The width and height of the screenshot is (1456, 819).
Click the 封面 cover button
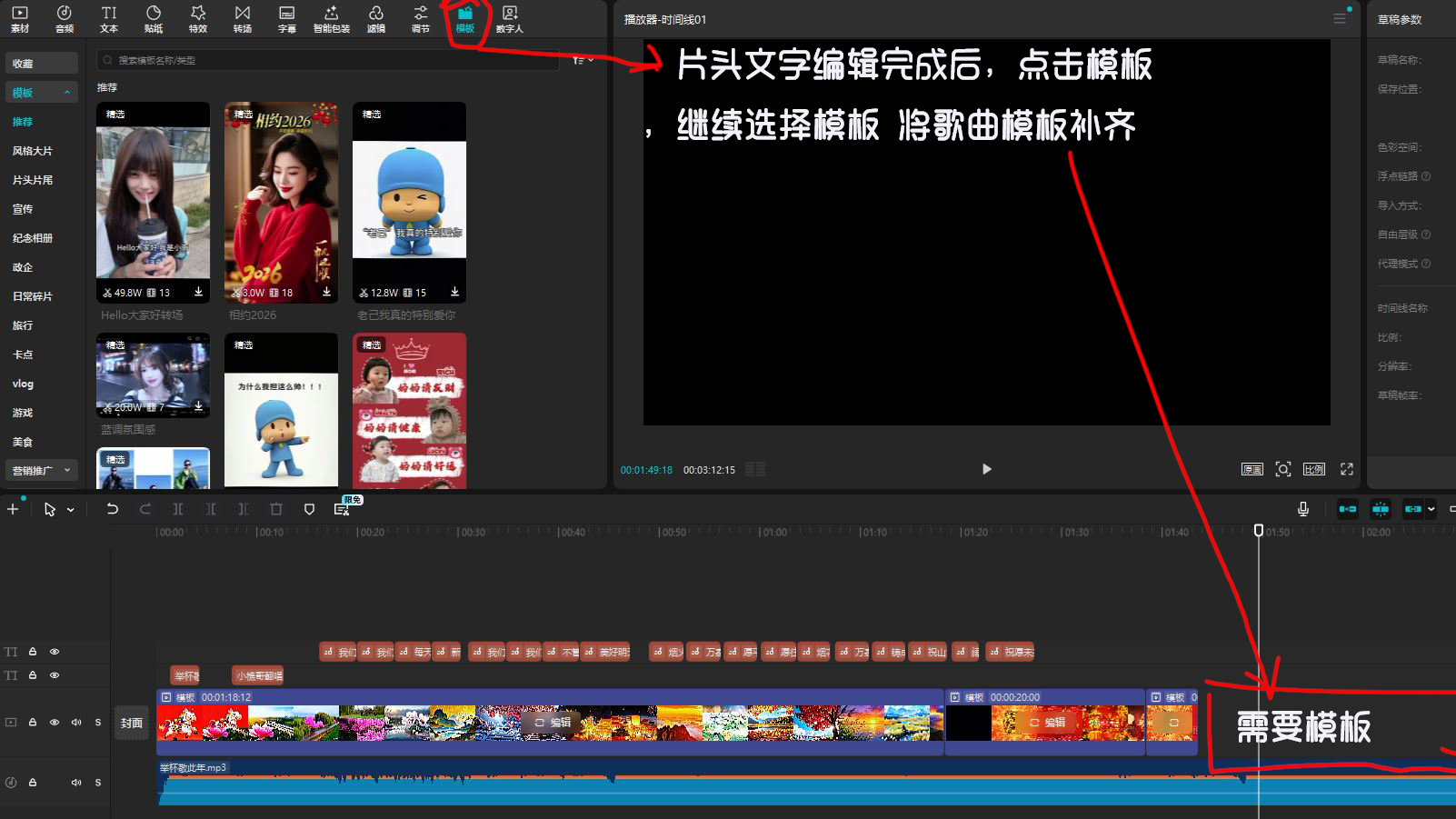point(132,724)
